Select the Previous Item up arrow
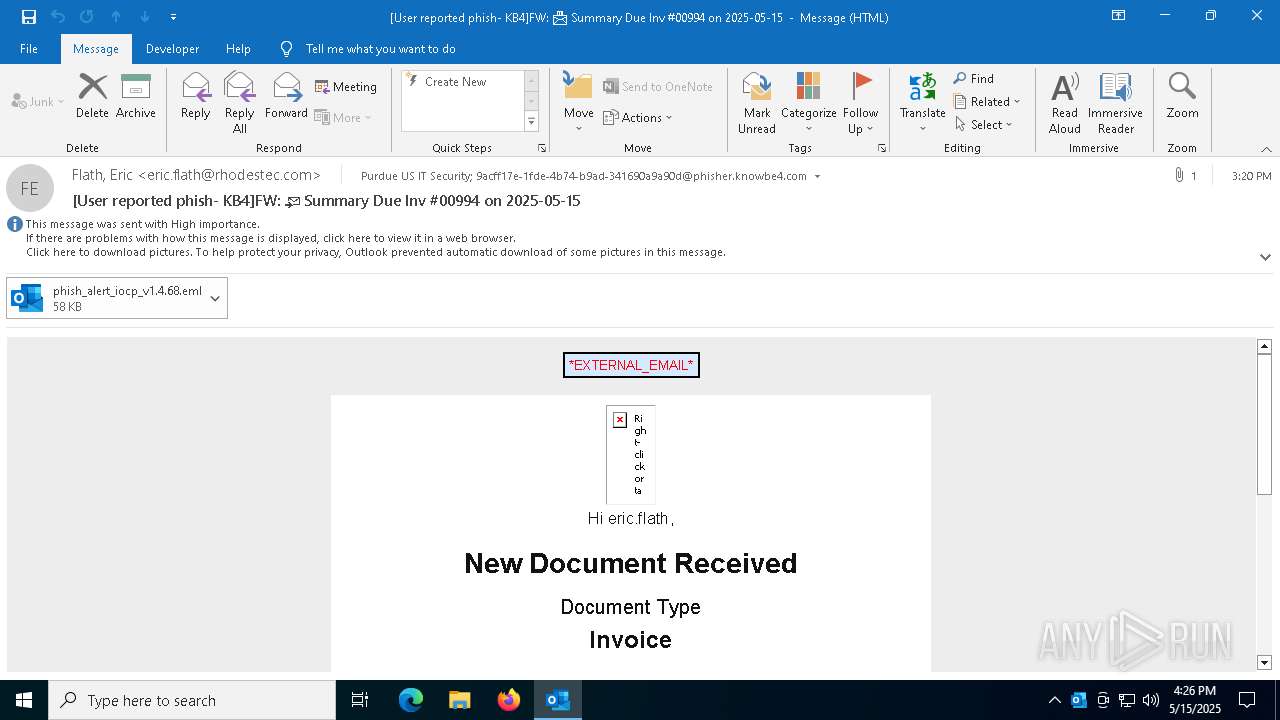1280x720 pixels. [x=116, y=17]
